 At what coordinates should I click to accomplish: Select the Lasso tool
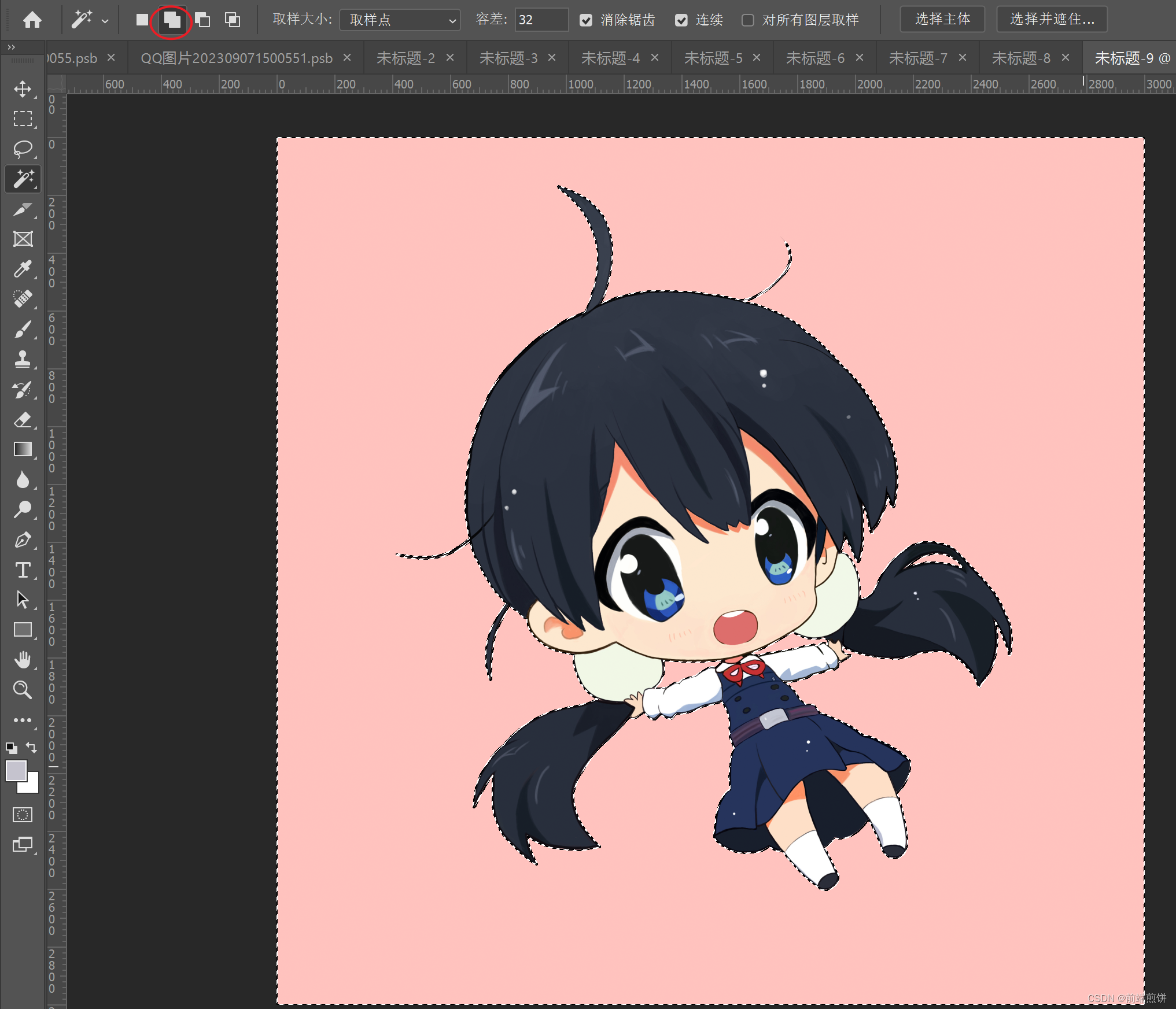(23, 149)
